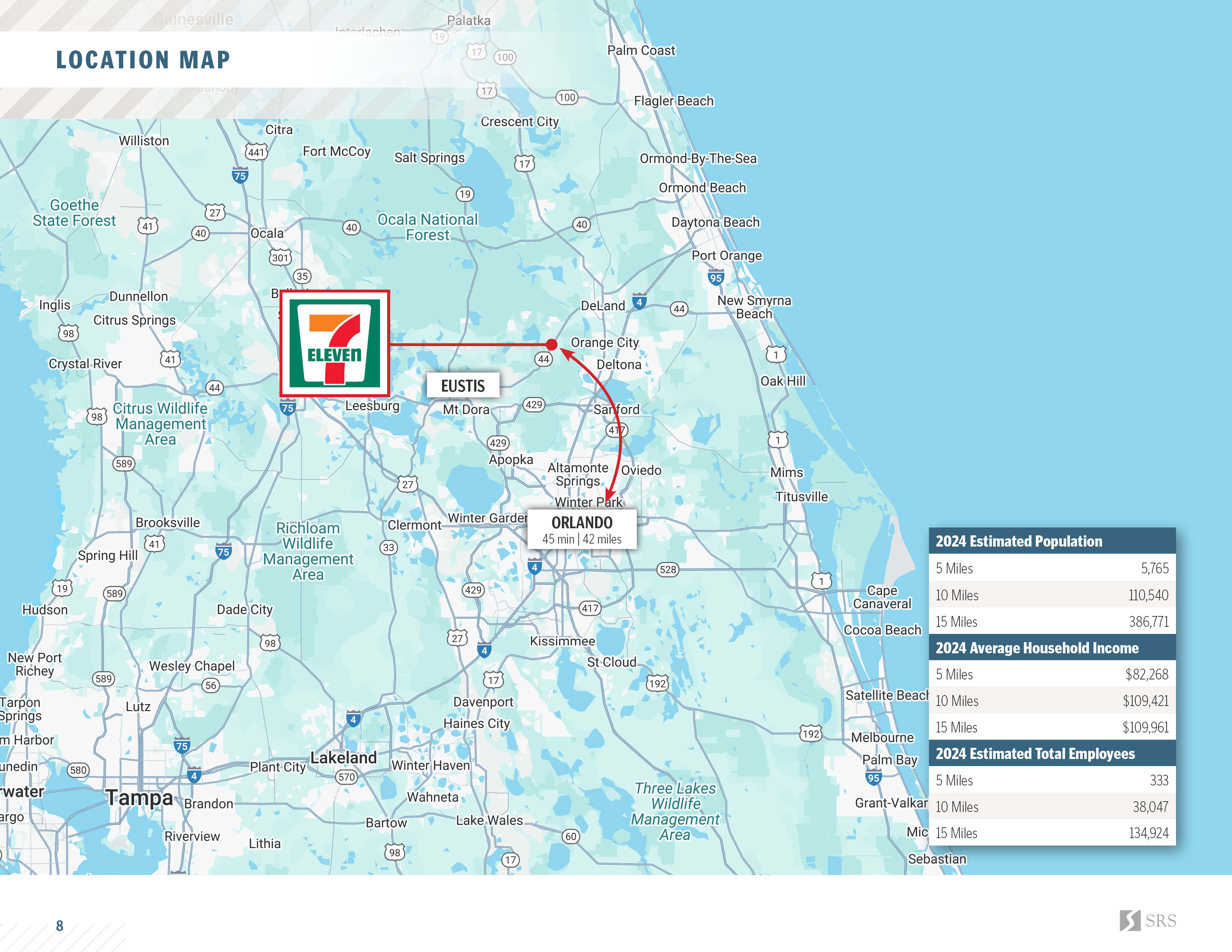Click the Tampa city label
The image size is (1232, 952).
point(139,797)
